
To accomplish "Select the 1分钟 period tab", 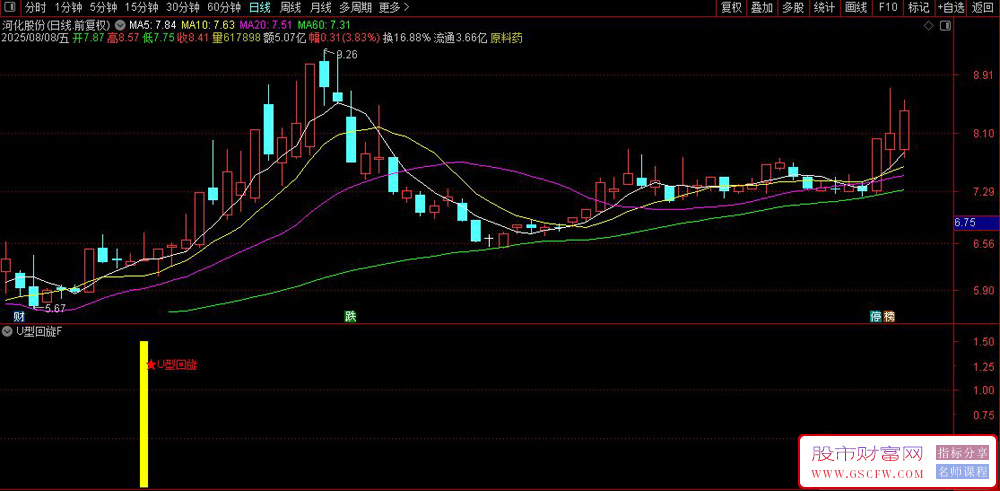I will pos(68,8).
